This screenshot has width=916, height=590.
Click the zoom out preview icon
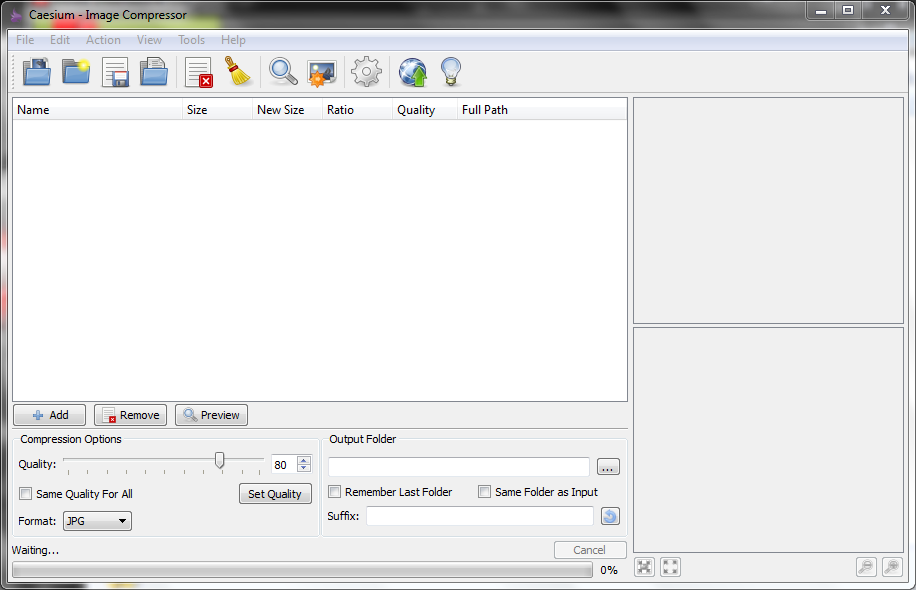tap(866, 567)
